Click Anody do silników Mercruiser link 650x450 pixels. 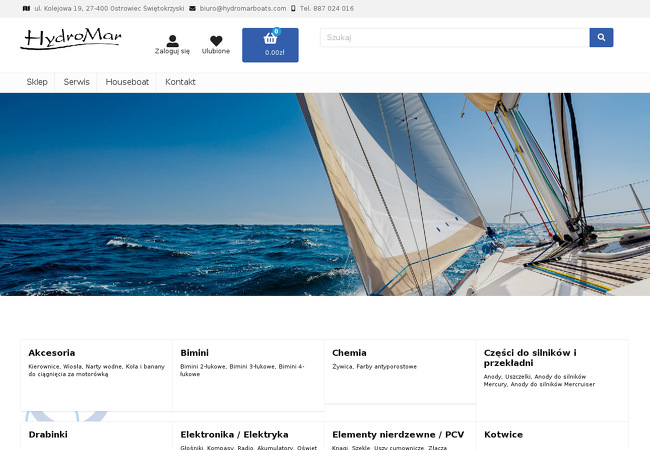point(553,385)
